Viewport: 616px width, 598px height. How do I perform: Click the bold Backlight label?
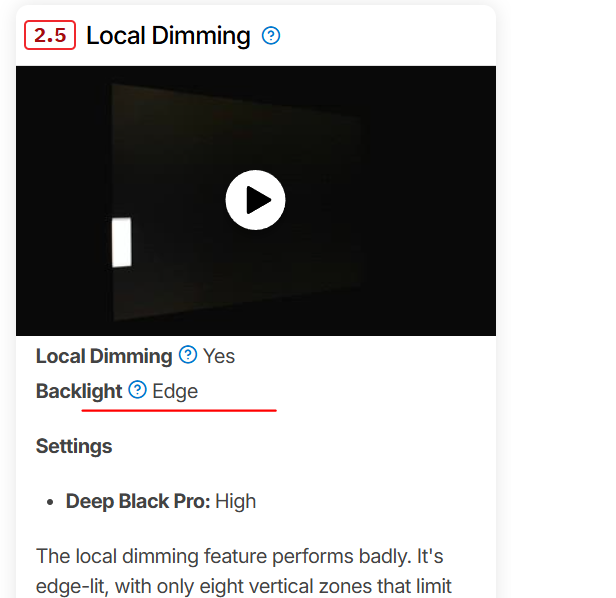click(79, 391)
